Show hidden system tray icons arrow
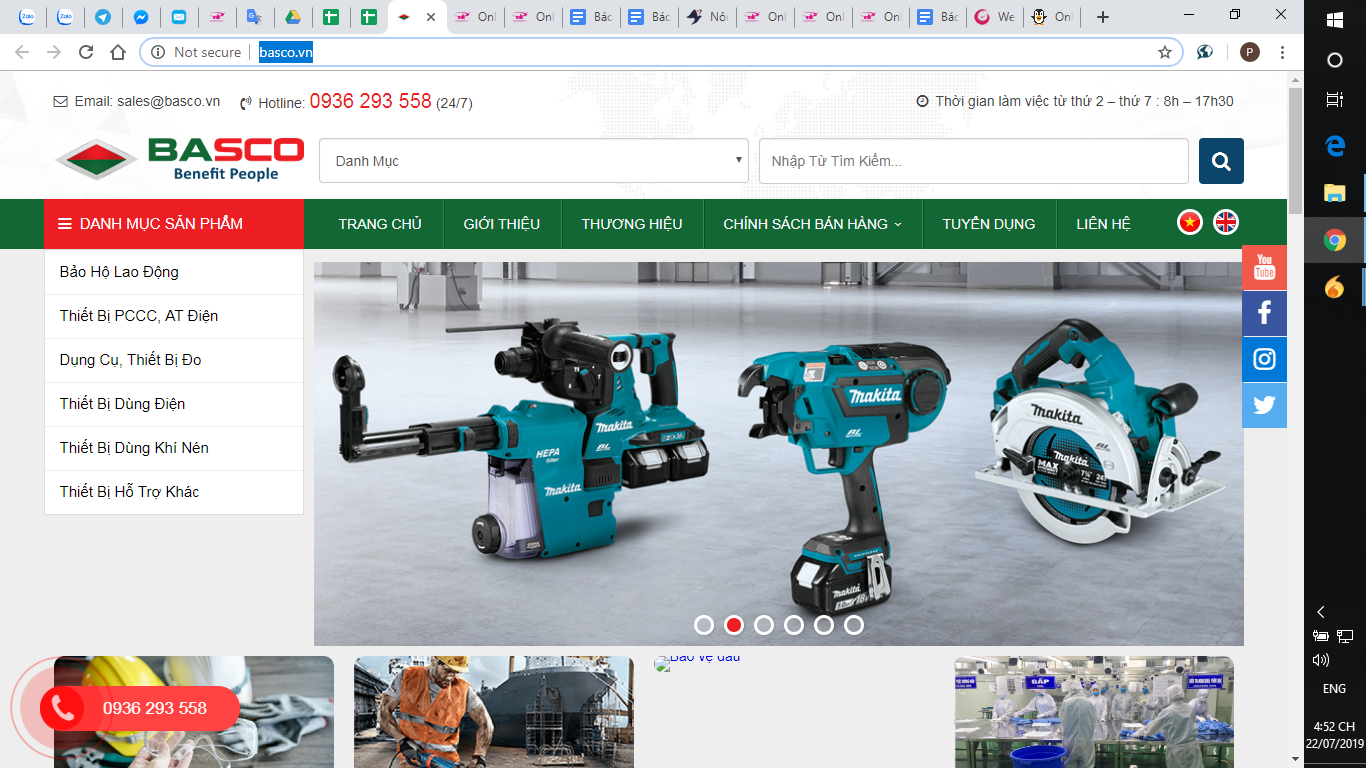Image resolution: width=1366 pixels, height=768 pixels. (1321, 612)
